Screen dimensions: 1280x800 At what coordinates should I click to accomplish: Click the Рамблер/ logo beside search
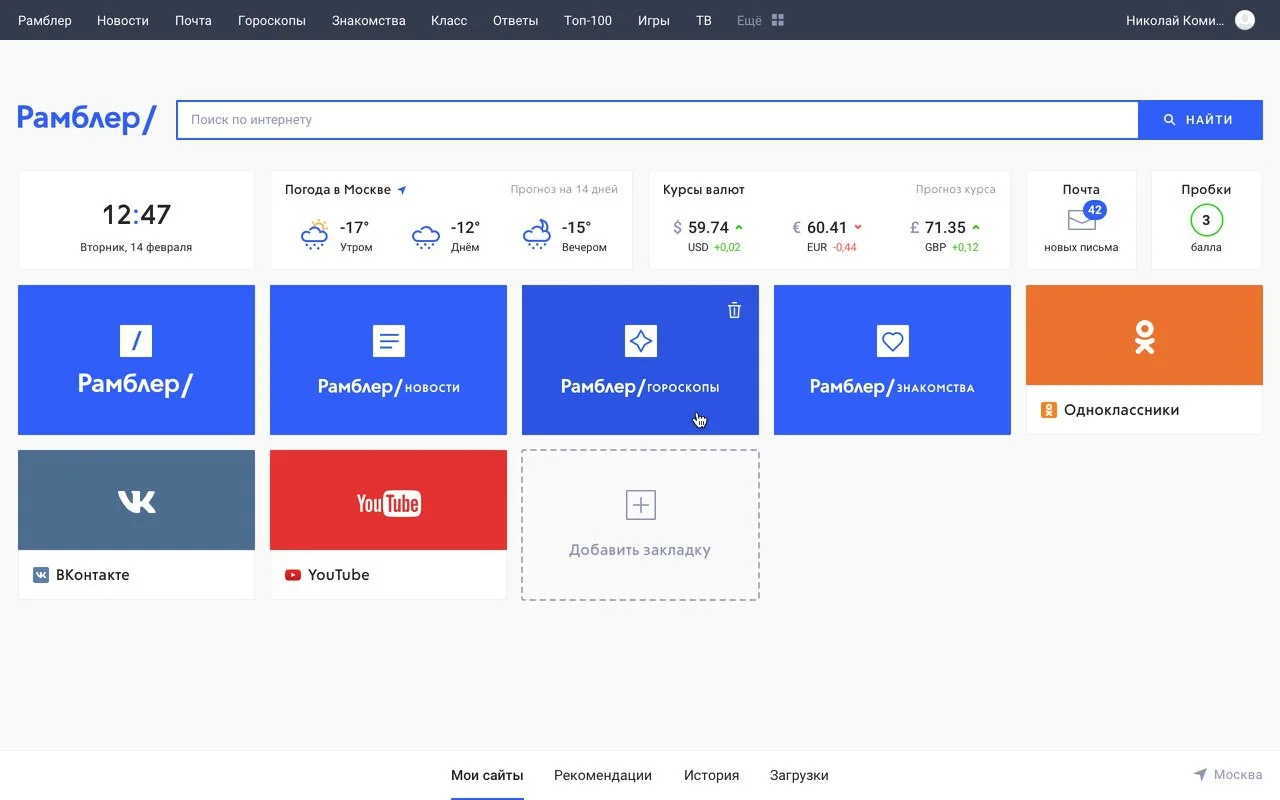tap(87, 119)
